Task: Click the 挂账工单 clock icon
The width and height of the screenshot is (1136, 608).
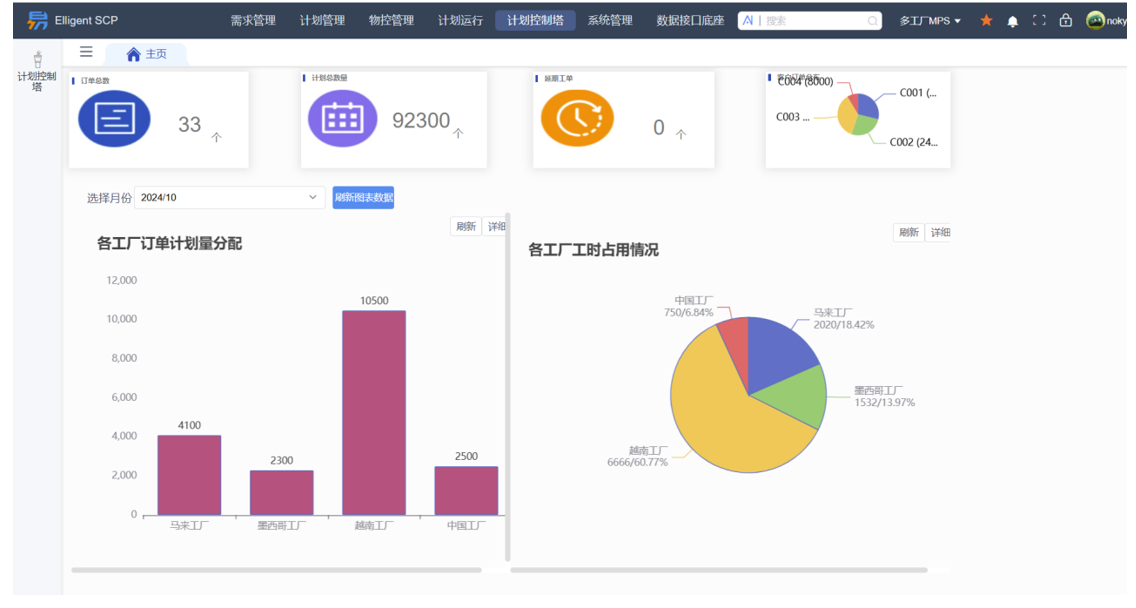Action: [x=578, y=117]
